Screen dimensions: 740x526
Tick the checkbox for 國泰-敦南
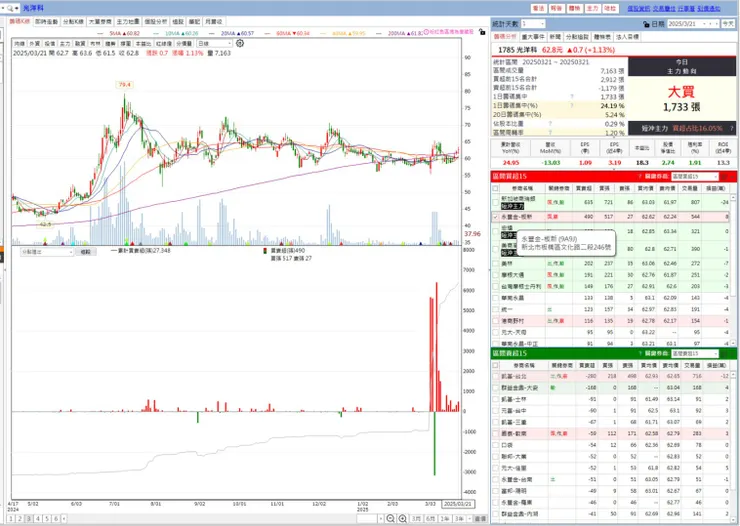click(495, 434)
